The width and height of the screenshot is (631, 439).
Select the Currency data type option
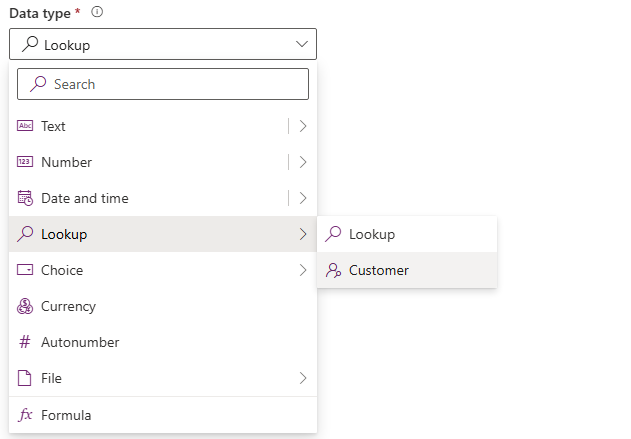(68, 306)
